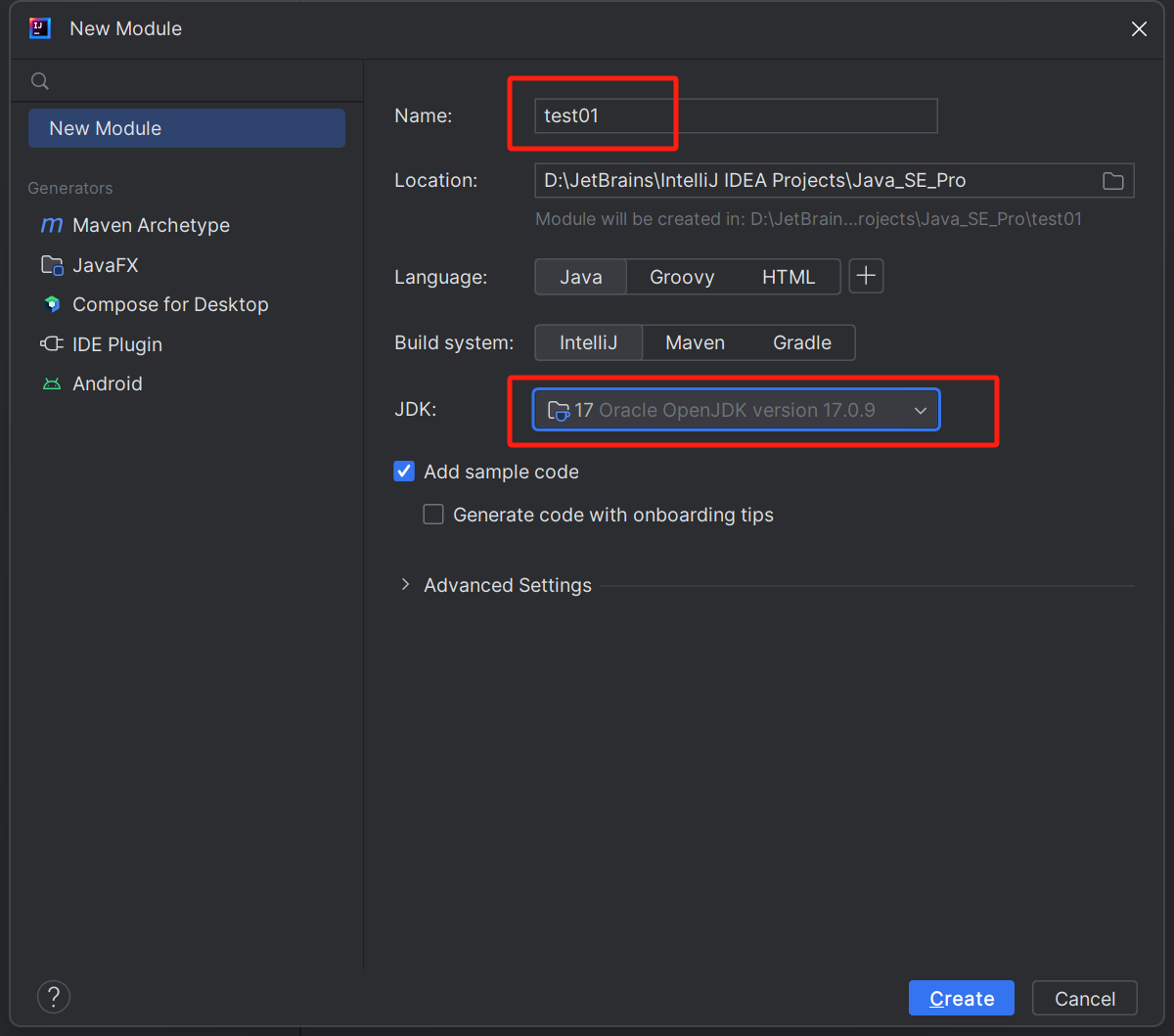Click the Compose for Desktop hexagon icon

pyautogui.click(x=52, y=304)
